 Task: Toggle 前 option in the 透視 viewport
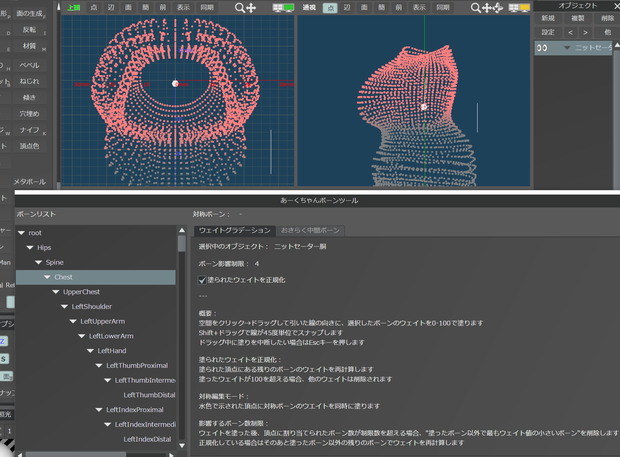[x=399, y=8]
